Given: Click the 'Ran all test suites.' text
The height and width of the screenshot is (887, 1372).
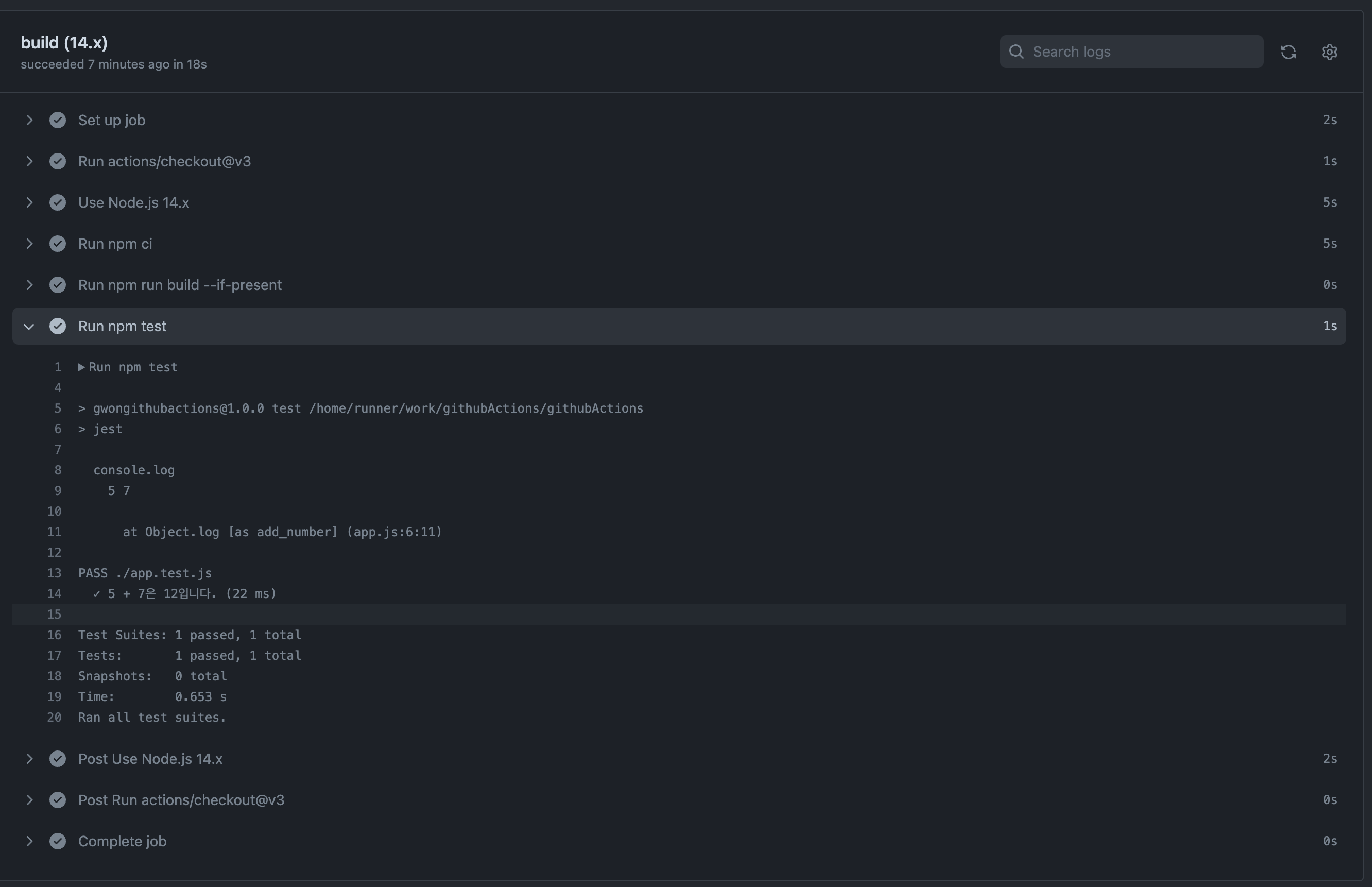Looking at the screenshot, I should [152, 718].
